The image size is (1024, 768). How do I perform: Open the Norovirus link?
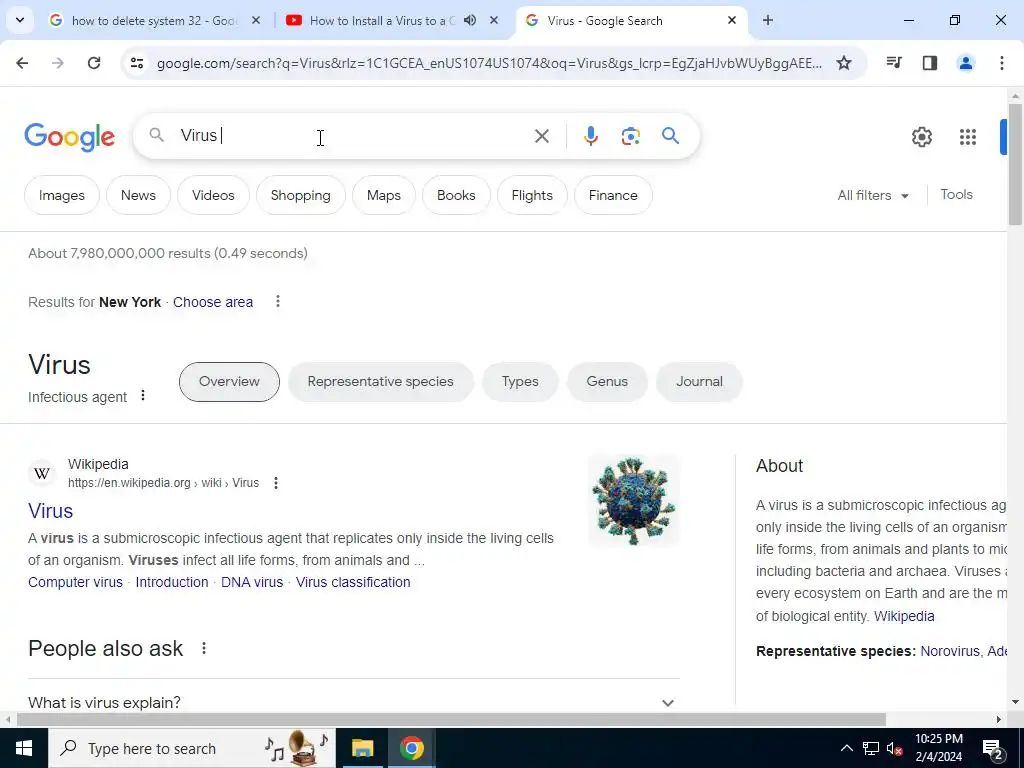(x=950, y=651)
